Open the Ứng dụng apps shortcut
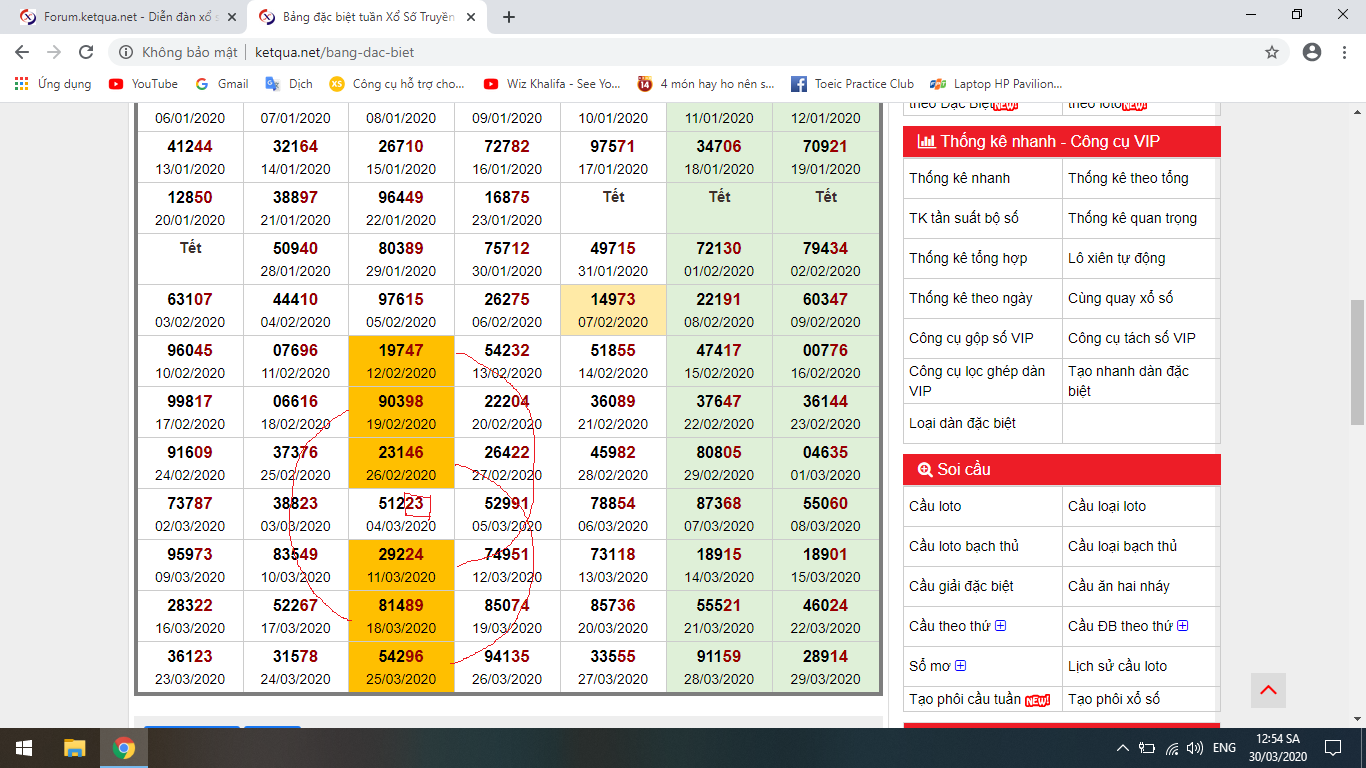 point(53,84)
